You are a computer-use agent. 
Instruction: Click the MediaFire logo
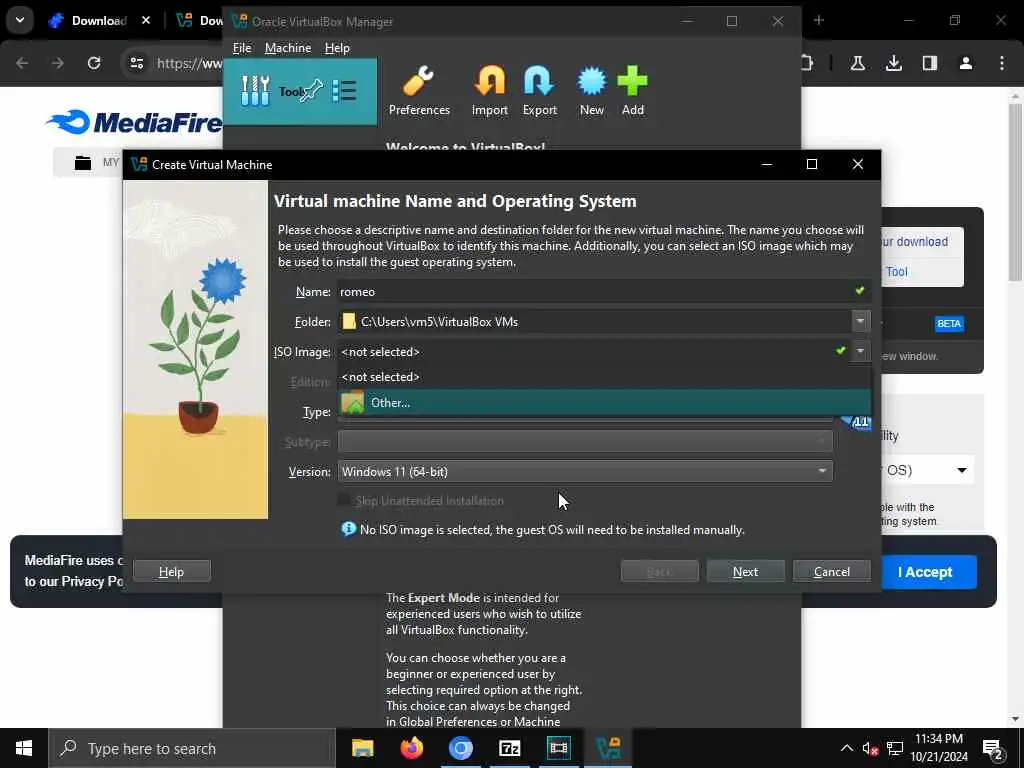coord(134,122)
